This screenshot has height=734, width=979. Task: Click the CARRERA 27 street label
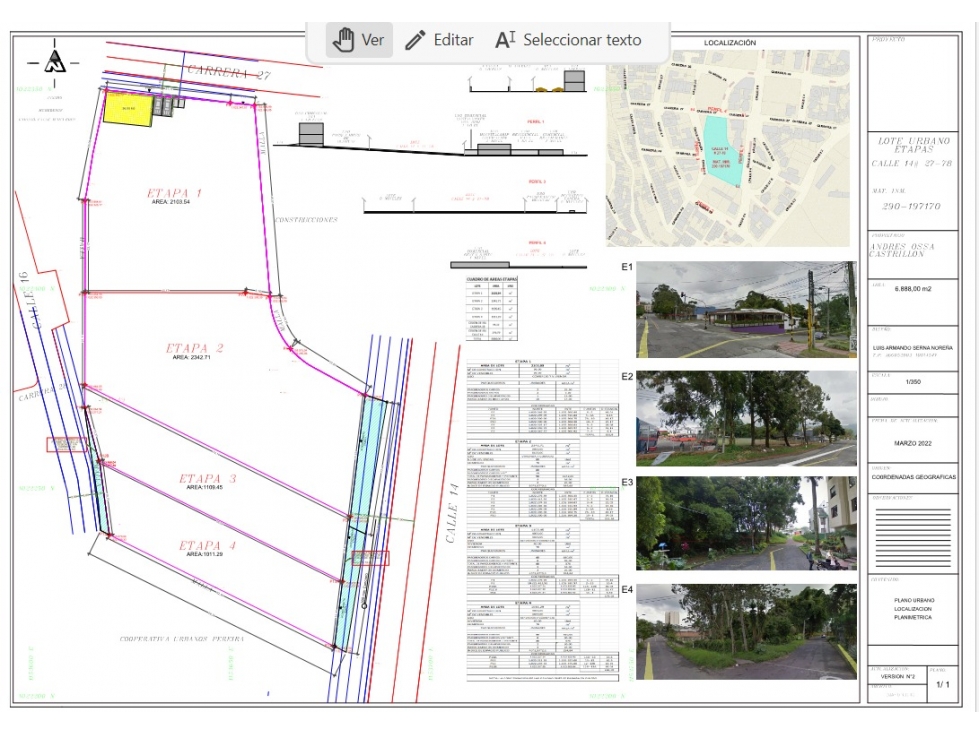pos(229,72)
